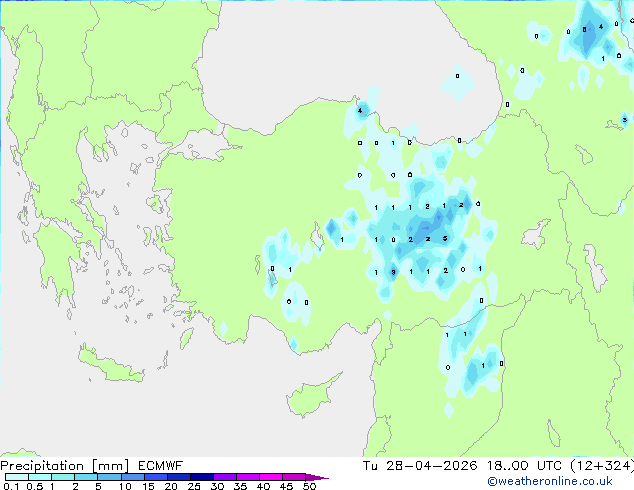Select the 45–50 mm legend swatch
Viewport: 634px width, 490px height.
(294, 477)
